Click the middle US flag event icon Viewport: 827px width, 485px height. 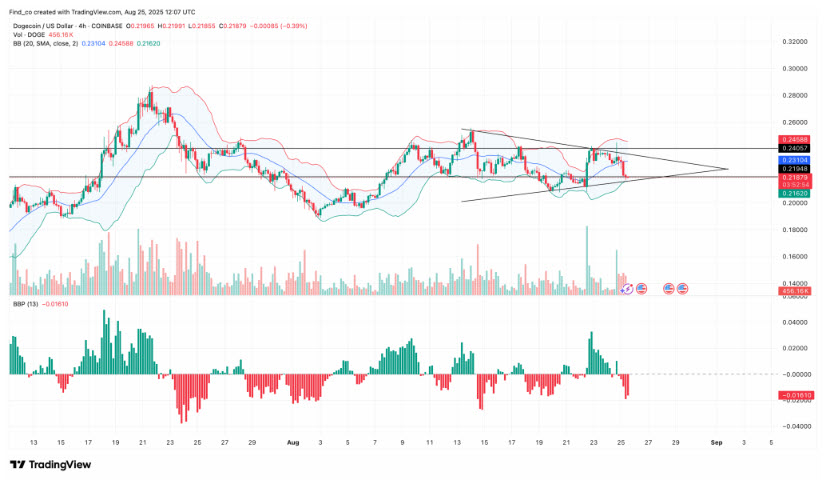pos(668,288)
